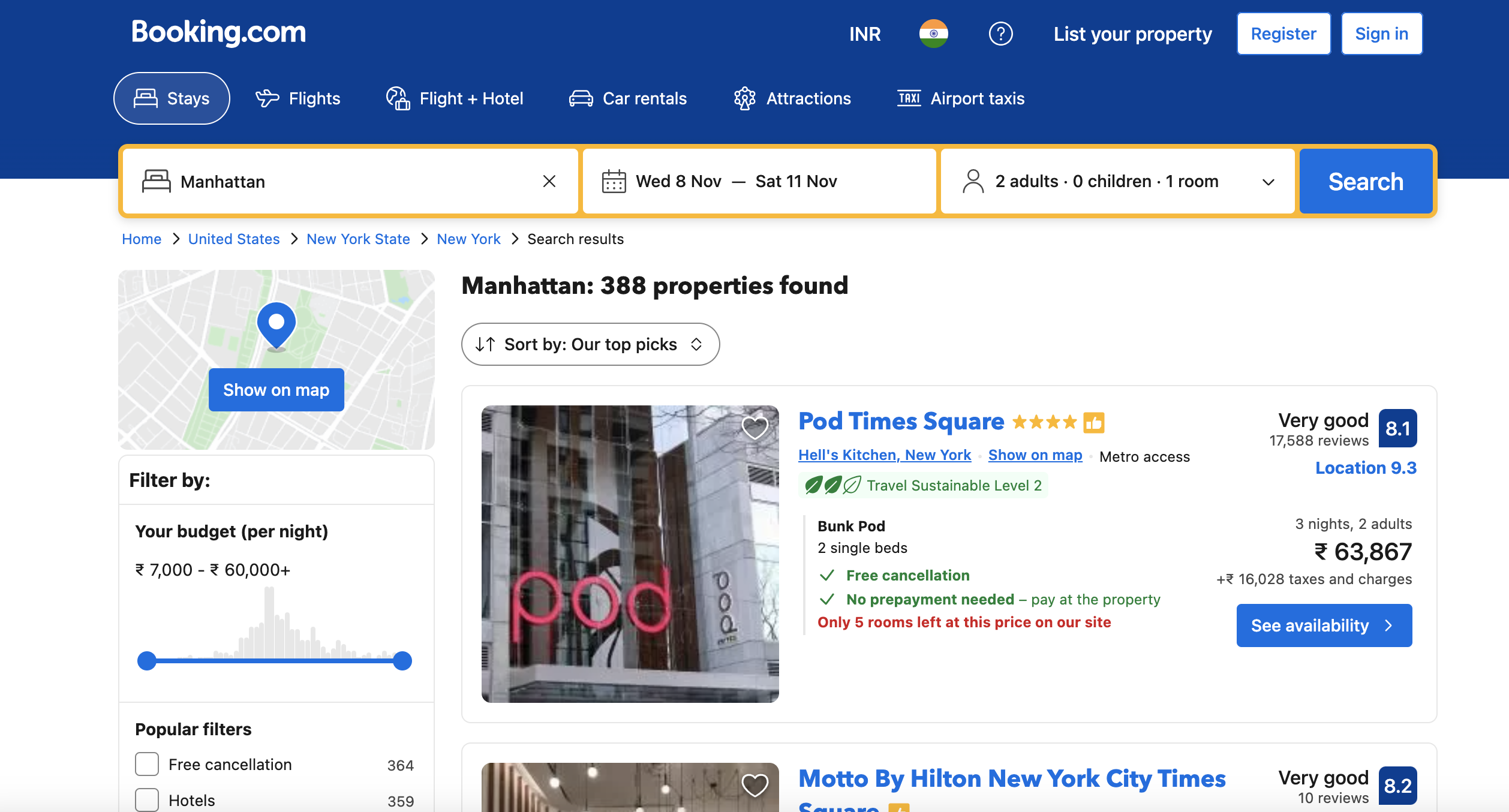Change language via the India flag icon

(934, 34)
